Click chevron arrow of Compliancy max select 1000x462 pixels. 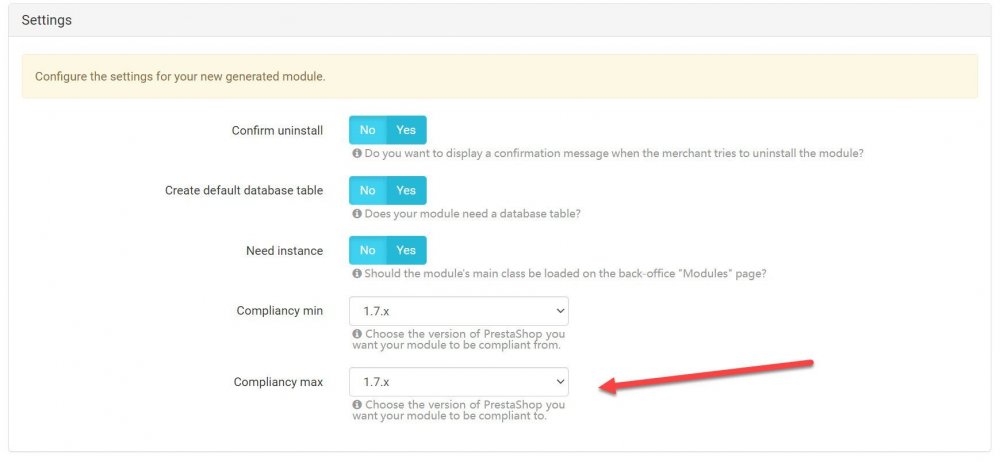pos(560,382)
